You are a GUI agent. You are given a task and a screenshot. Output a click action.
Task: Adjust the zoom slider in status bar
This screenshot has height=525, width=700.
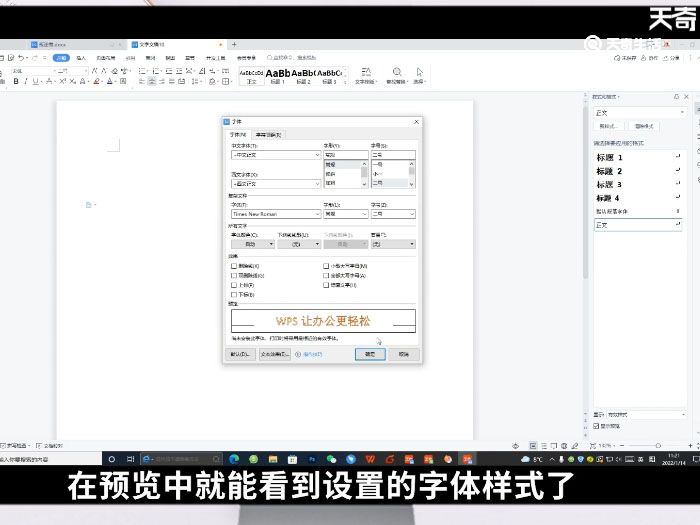[658, 446]
